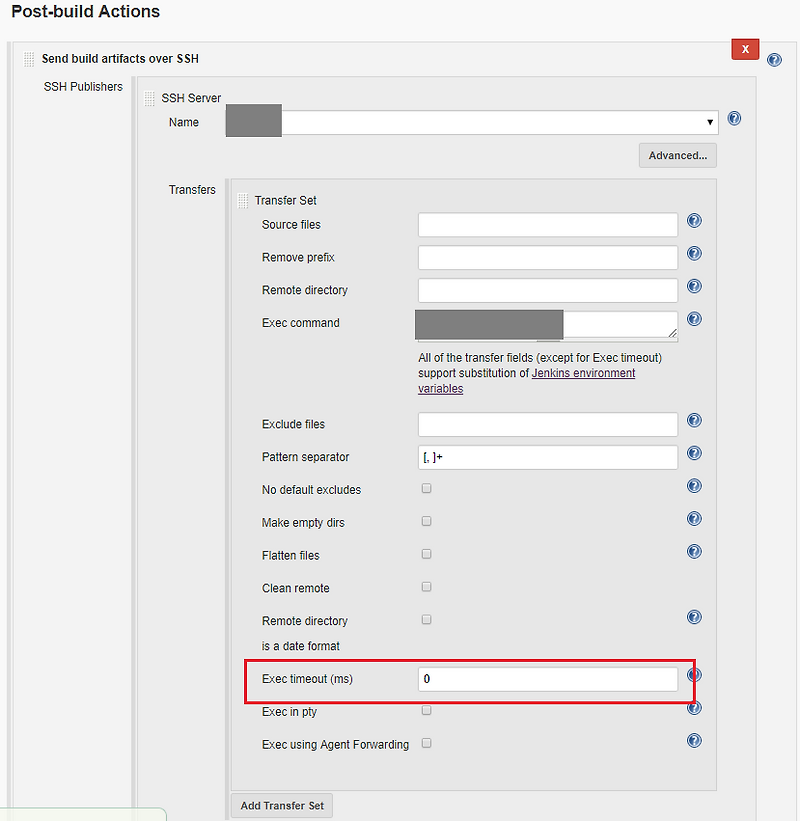This screenshot has height=821, width=800.
Task: Click the Pattern separator text field
Action: (x=548, y=457)
